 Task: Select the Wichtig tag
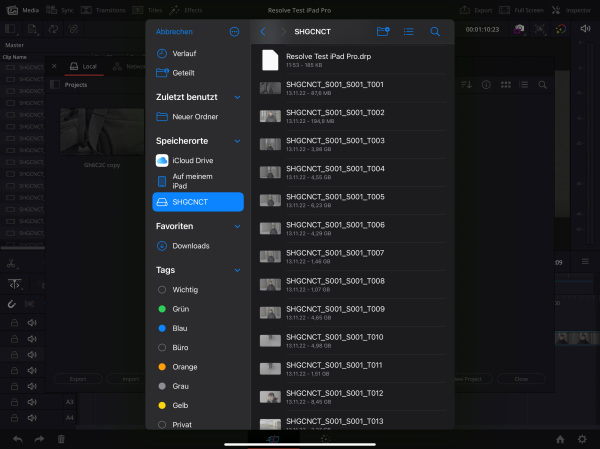point(198,290)
